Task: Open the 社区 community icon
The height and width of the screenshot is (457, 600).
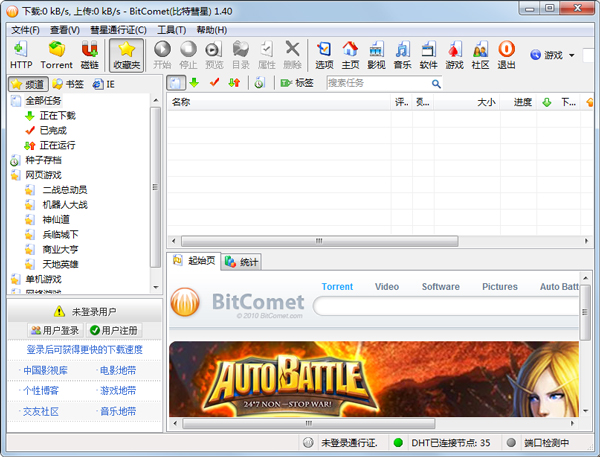Action: coord(480,55)
